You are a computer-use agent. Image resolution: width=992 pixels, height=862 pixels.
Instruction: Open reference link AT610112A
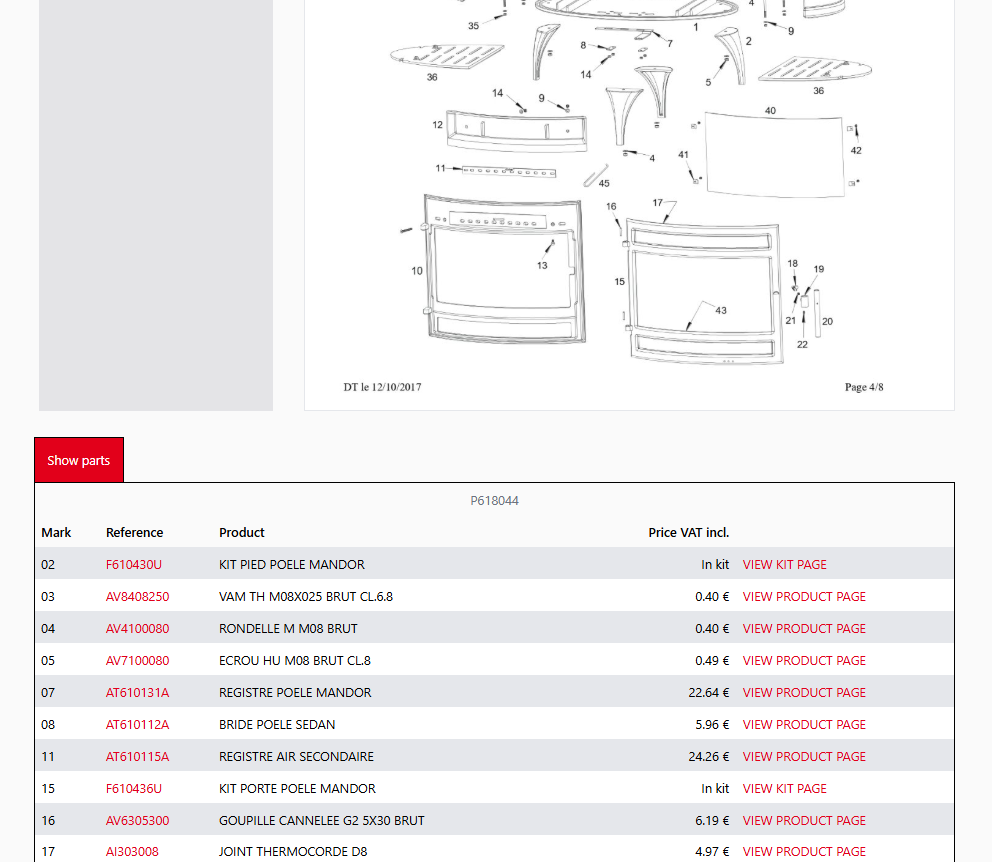[137, 724]
